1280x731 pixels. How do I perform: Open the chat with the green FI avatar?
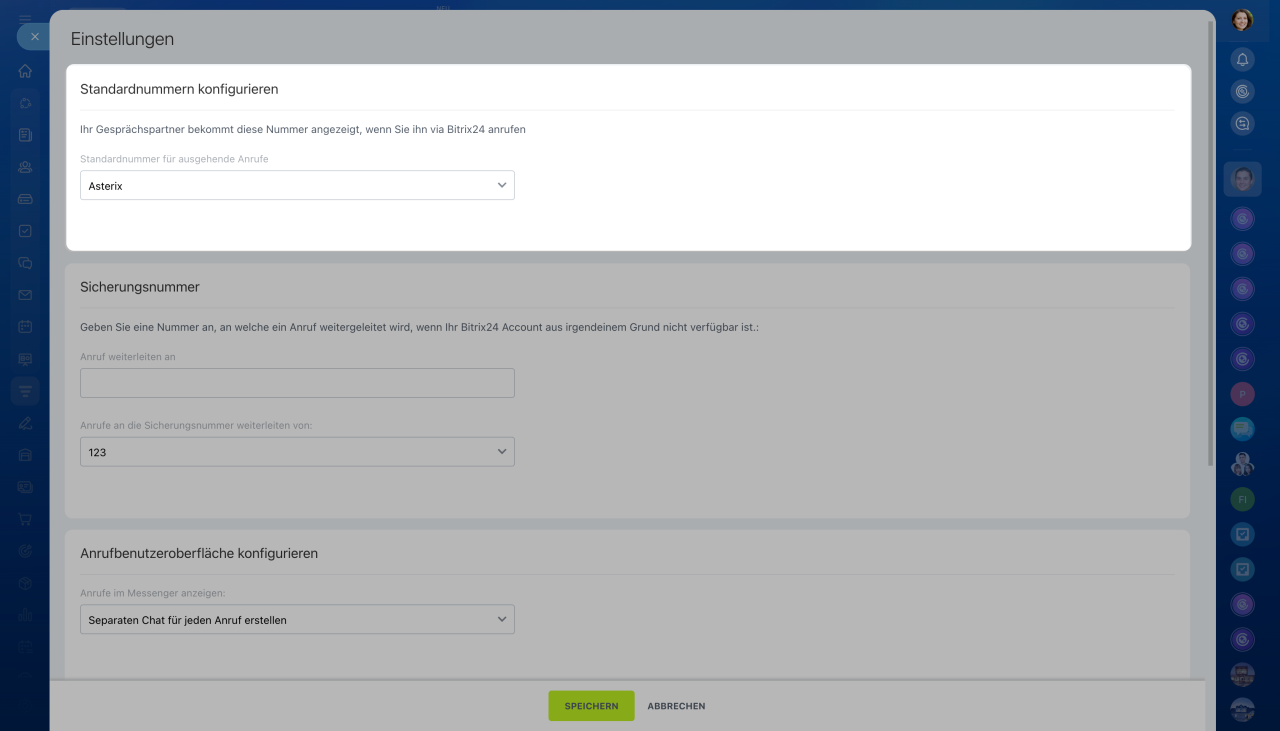[x=1242, y=499]
